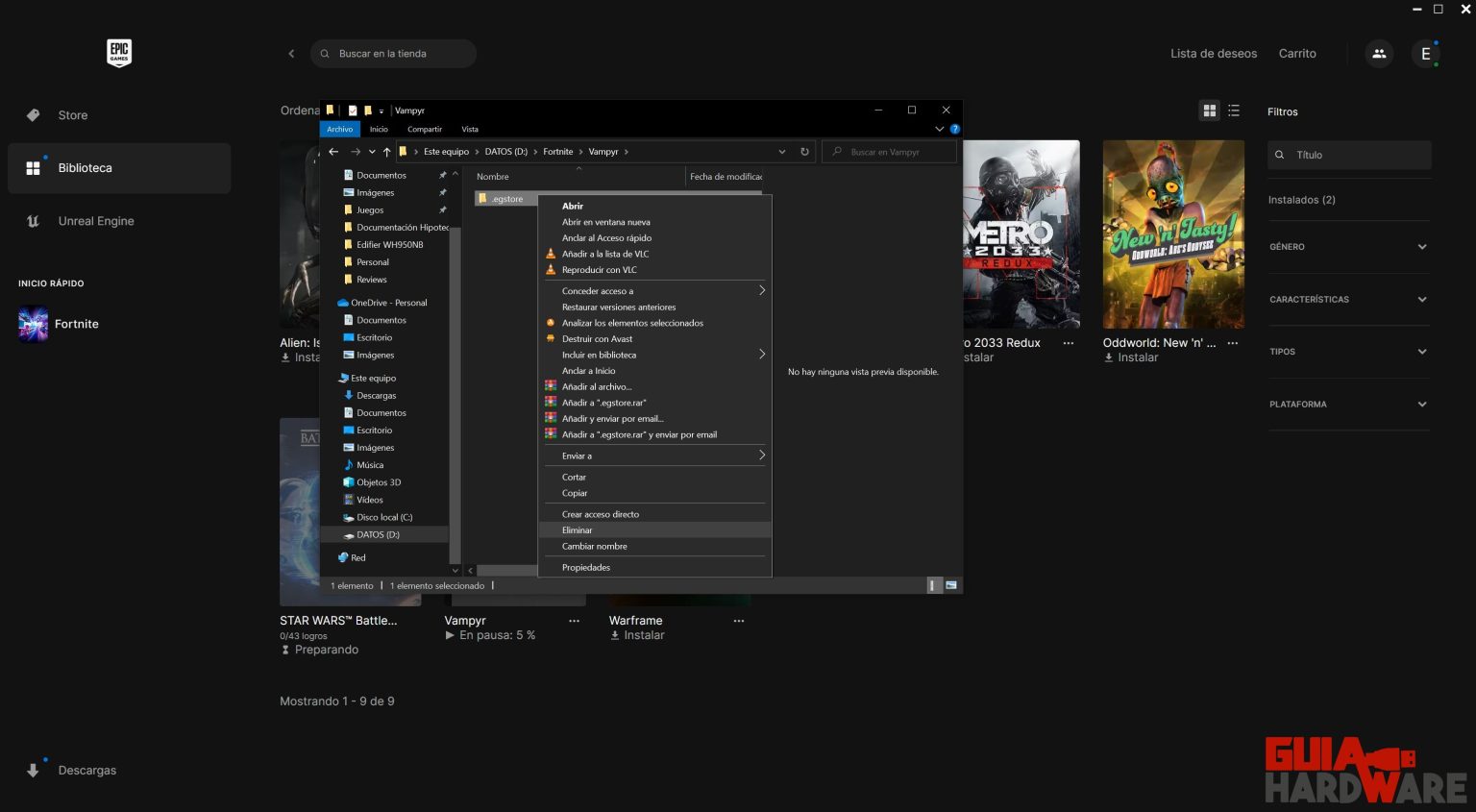
Task: Click the Descargas download icon
Action: tap(34, 769)
